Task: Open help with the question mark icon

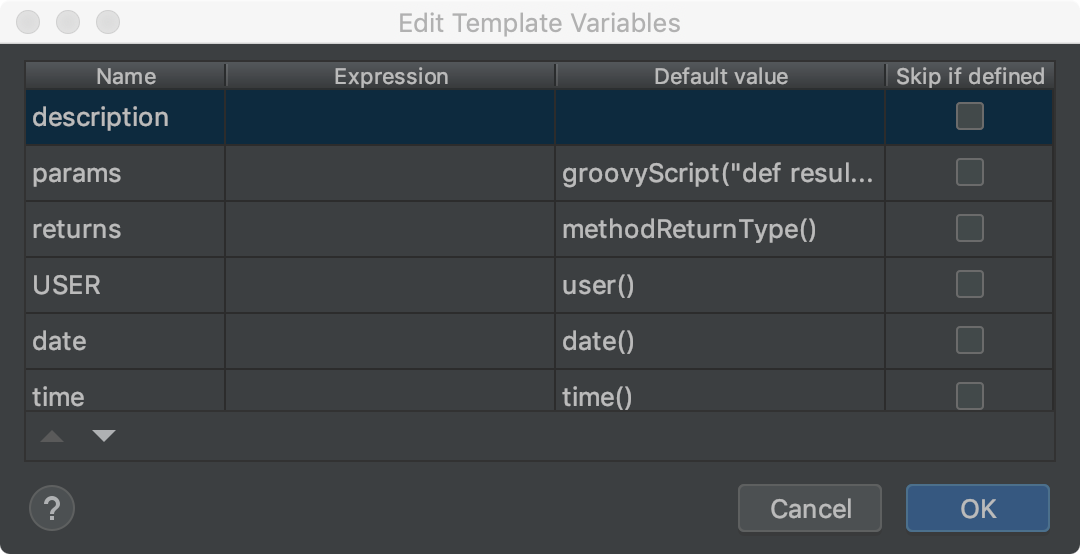Action: pos(52,508)
